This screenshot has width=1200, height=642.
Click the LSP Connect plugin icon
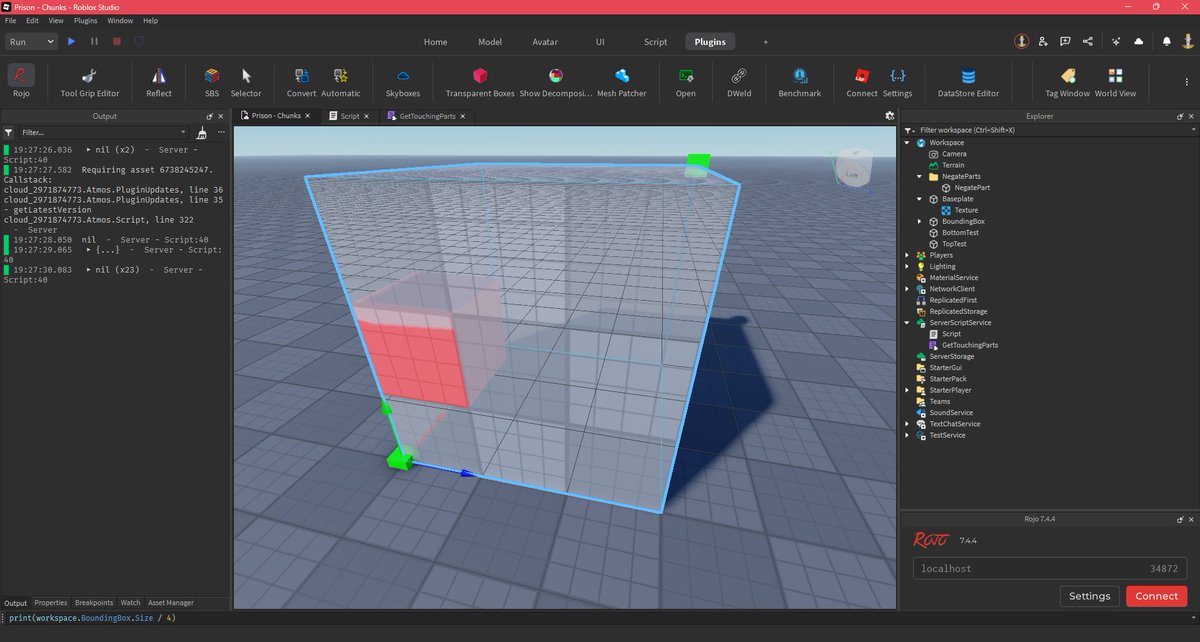[862, 81]
